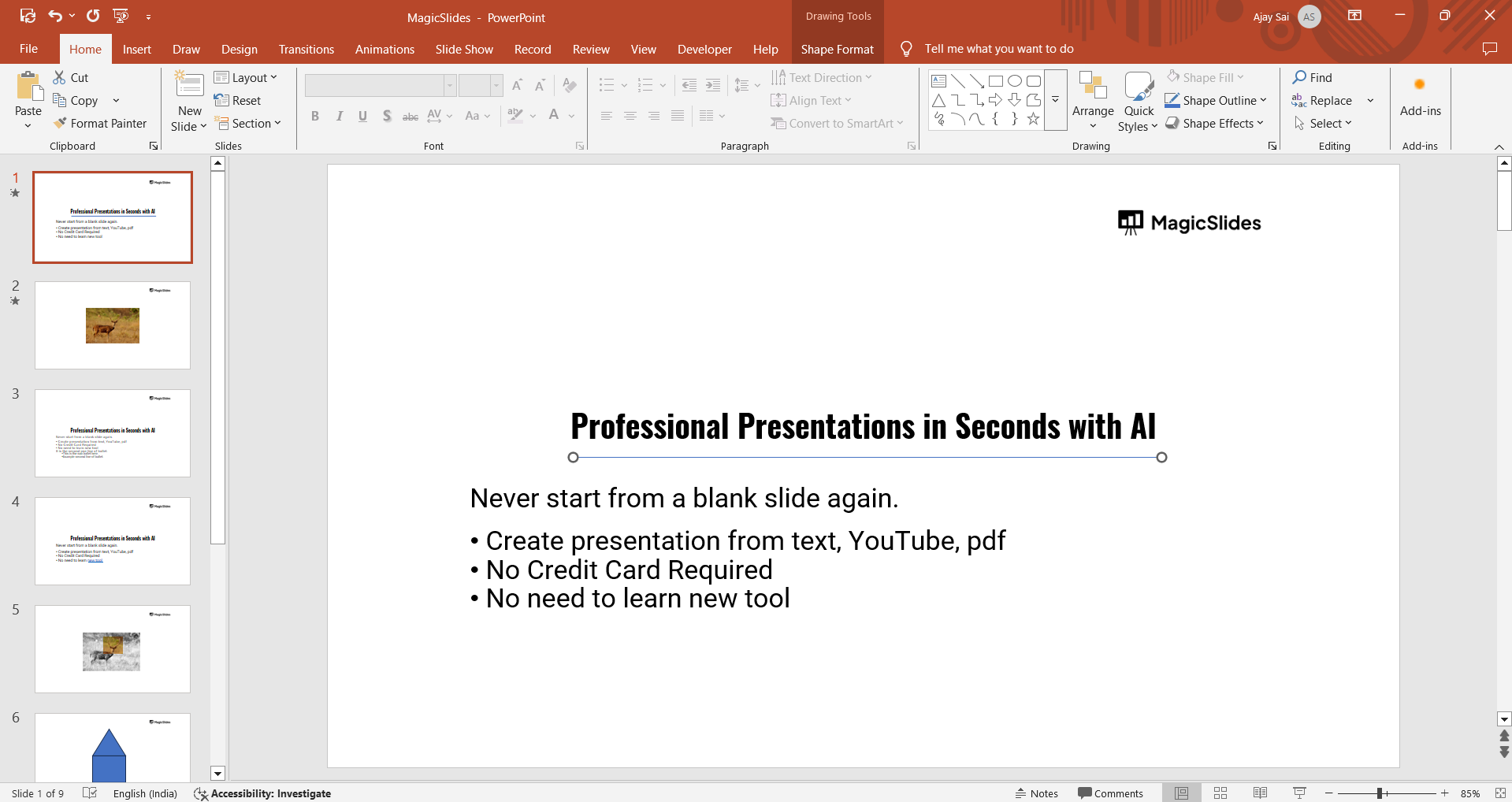Click Accessibility: Investigate in status bar
Viewport: 1512px width, 802px height.
(263, 793)
